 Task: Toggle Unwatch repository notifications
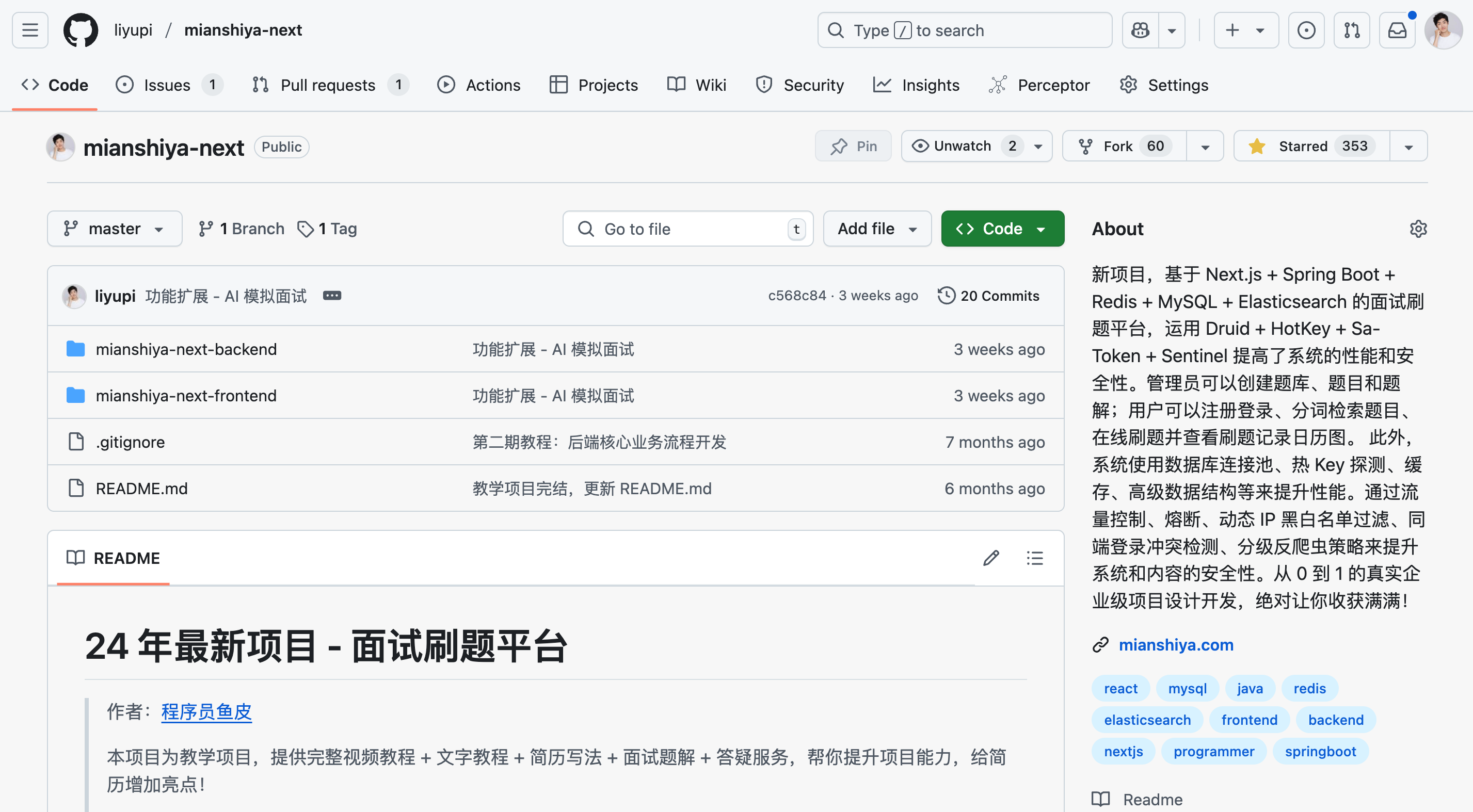pyautogui.click(x=963, y=147)
